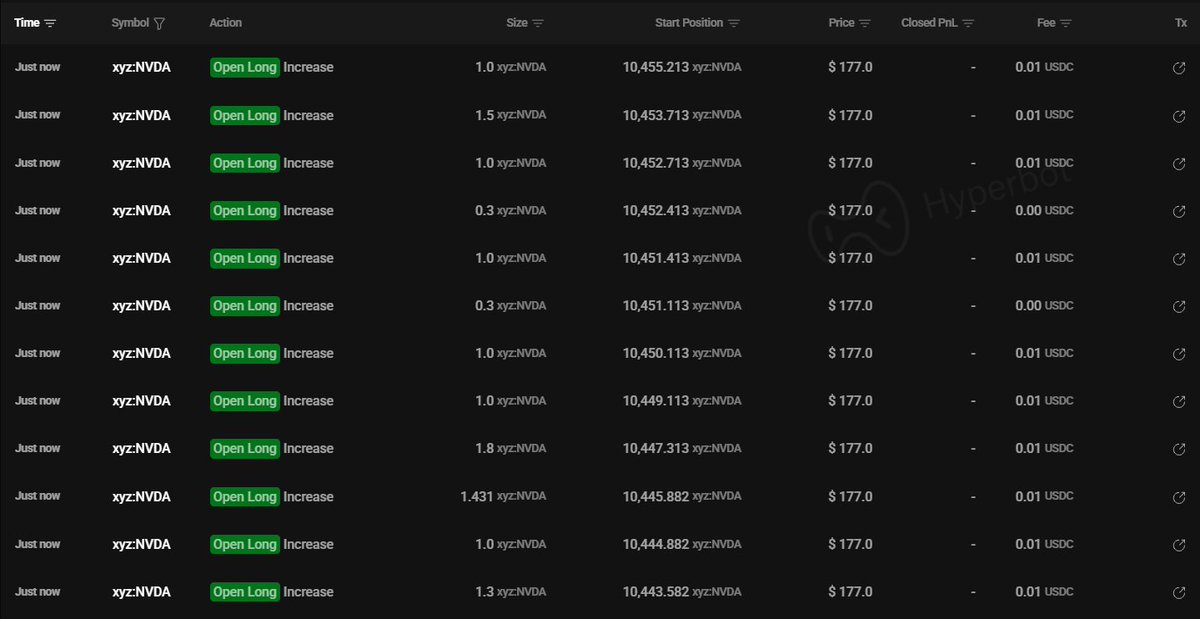Click the sort icon beside Price
Screen dimensions: 1200x619
[865, 23]
